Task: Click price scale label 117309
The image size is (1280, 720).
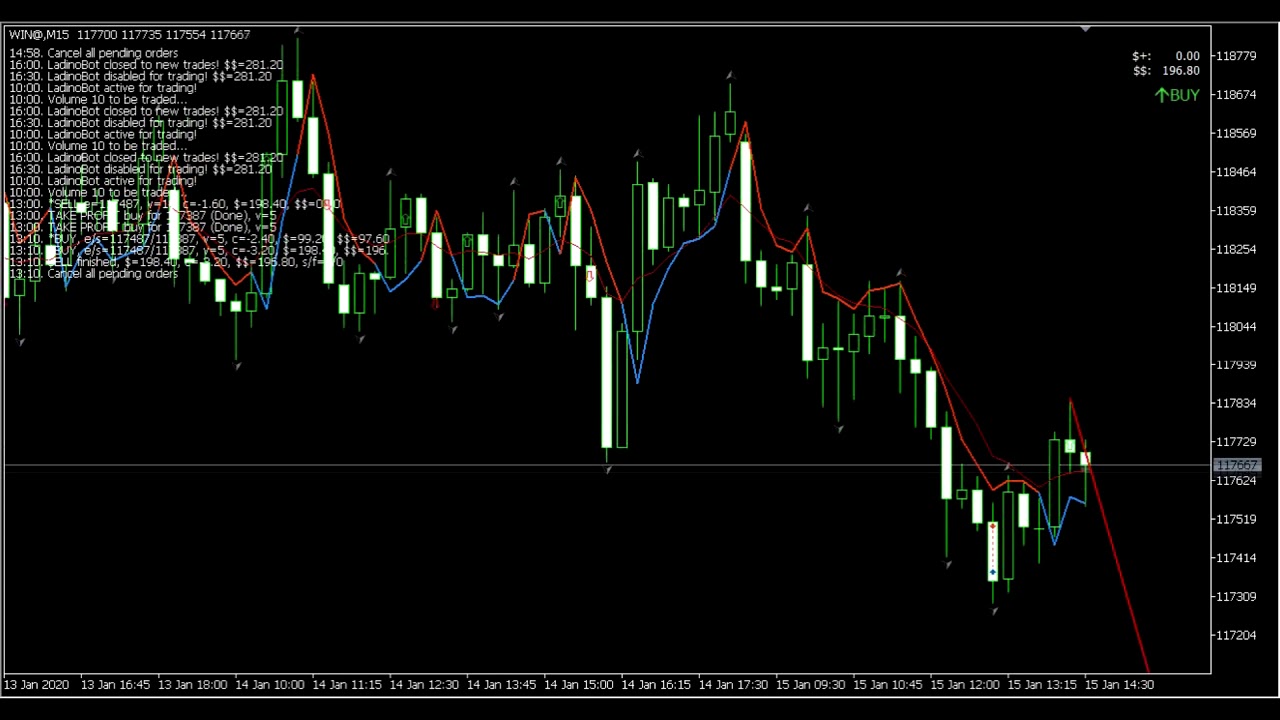Action: (x=1237, y=597)
